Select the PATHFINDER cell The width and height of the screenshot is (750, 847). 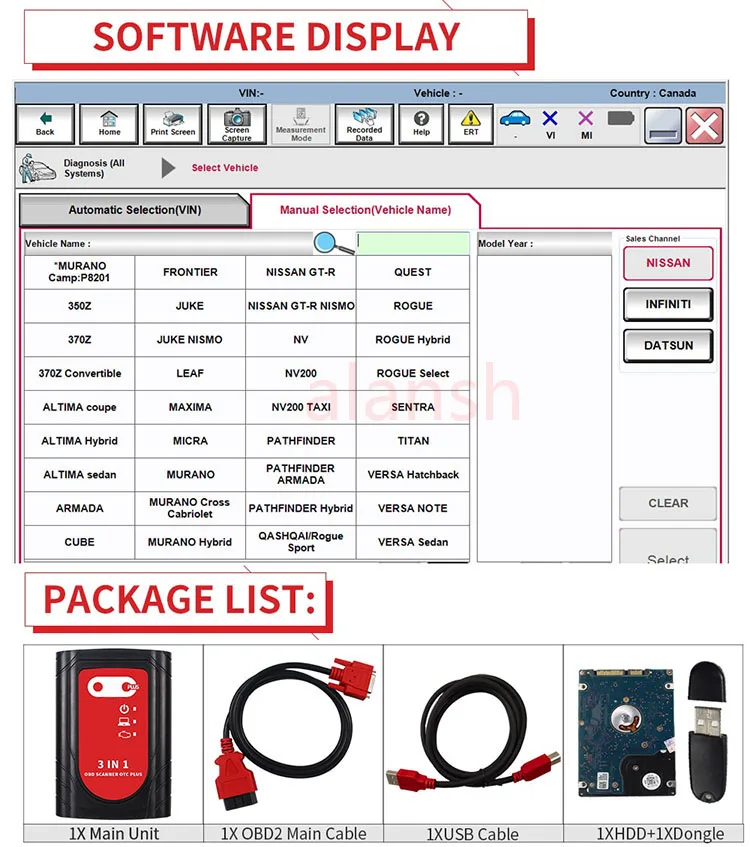click(x=301, y=441)
